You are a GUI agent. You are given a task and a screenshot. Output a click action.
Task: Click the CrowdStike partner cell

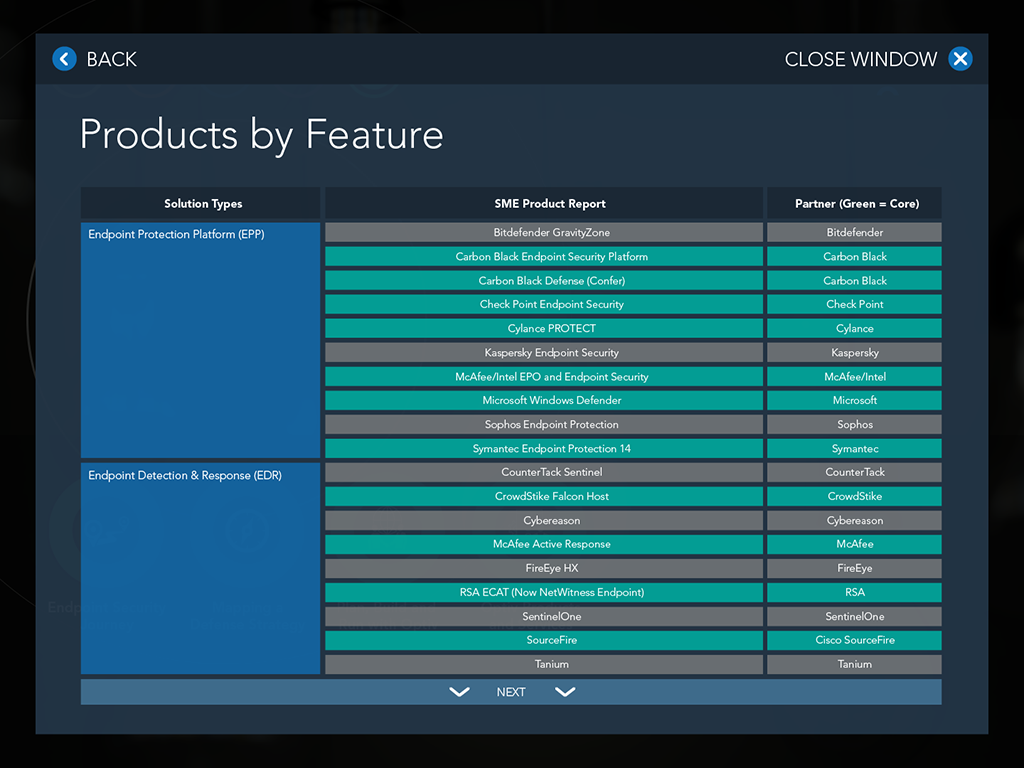(x=854, y=496)
